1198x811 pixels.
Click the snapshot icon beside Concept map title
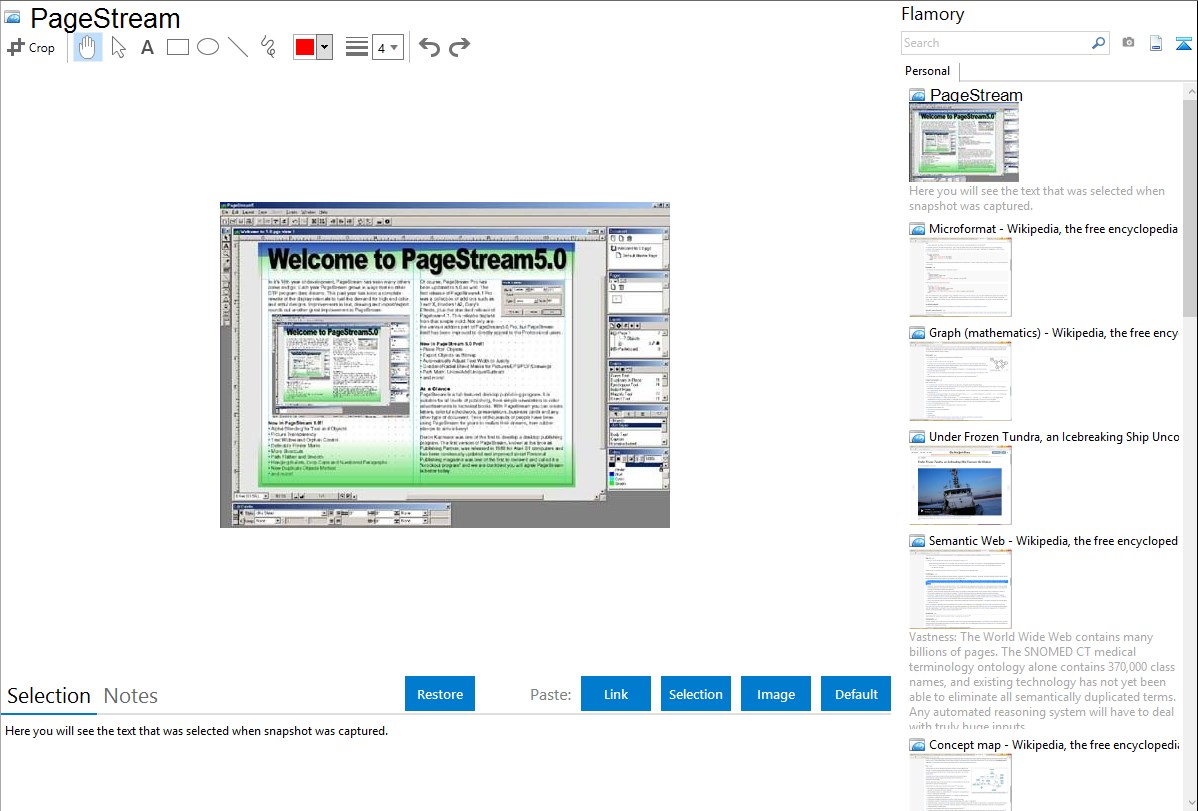click(917, 745)
